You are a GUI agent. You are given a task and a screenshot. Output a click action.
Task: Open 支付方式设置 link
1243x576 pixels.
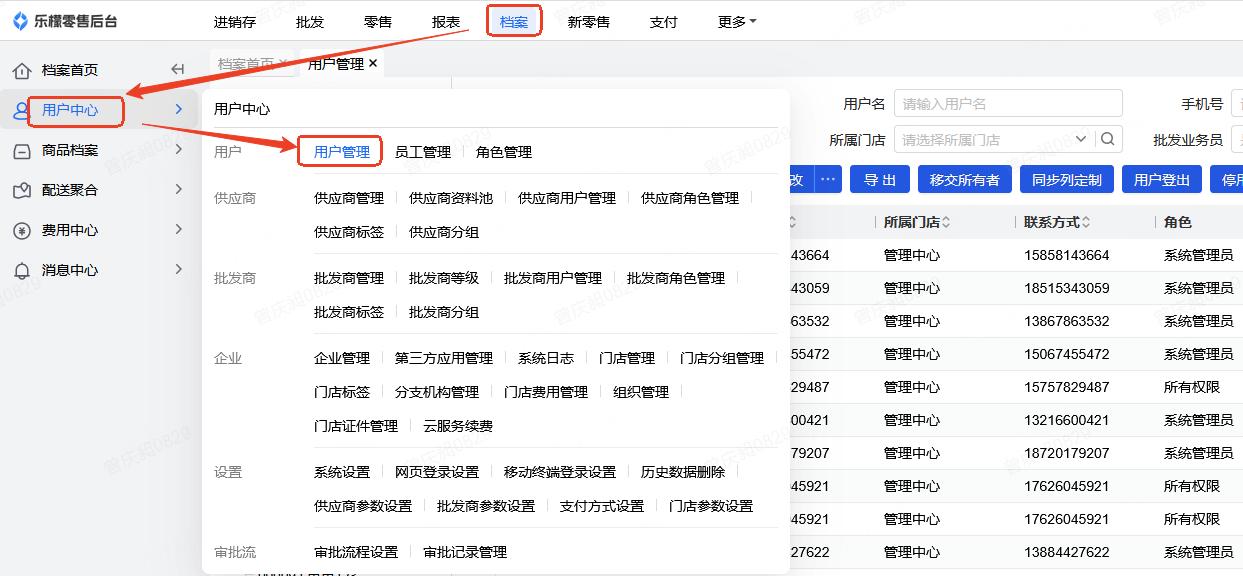pos(602,506)
